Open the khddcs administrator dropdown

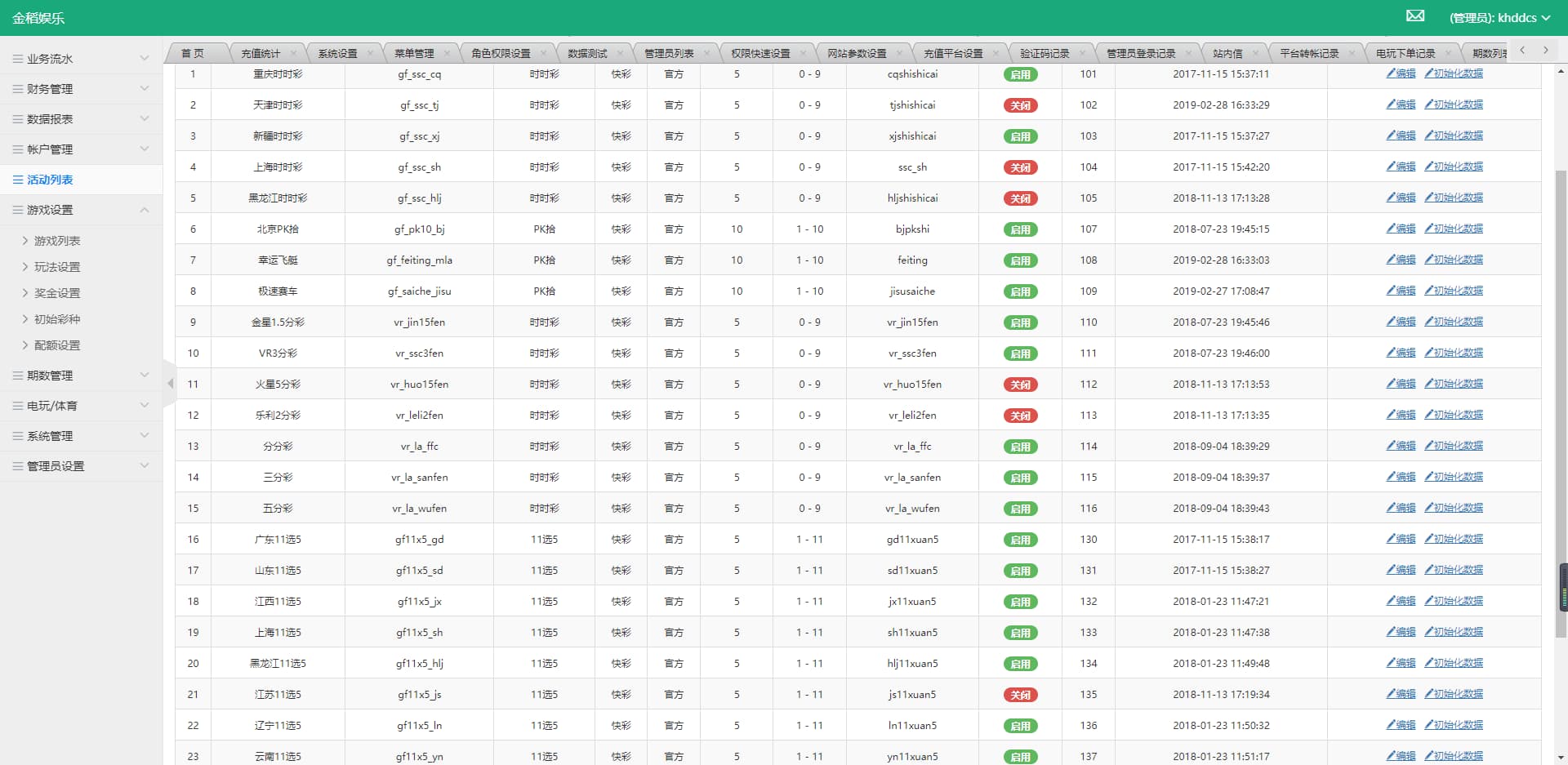coord(1499,18)
